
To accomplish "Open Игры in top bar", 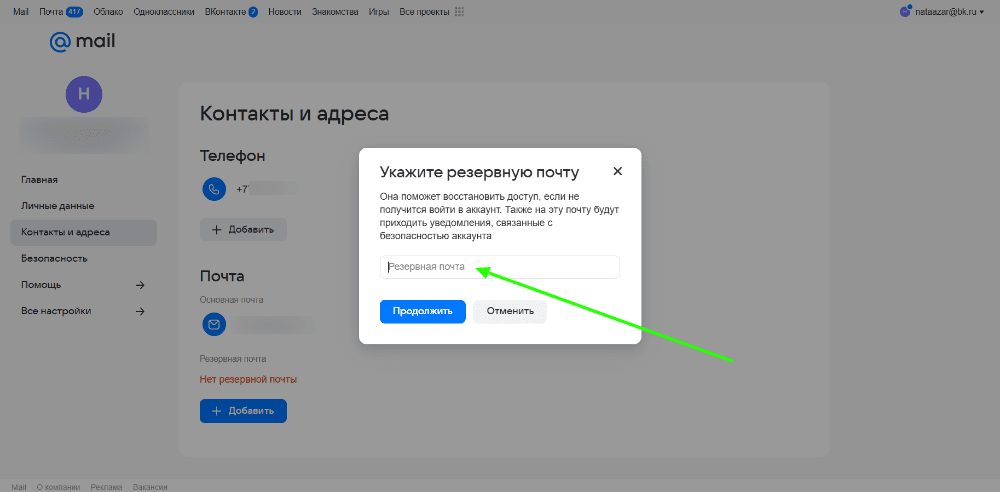I will [379, 12].
